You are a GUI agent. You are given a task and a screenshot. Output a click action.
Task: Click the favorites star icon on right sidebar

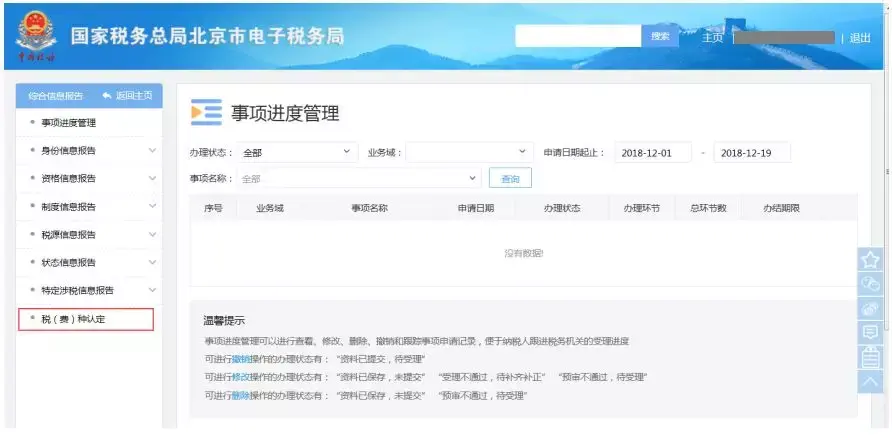(x=870, y=260)
